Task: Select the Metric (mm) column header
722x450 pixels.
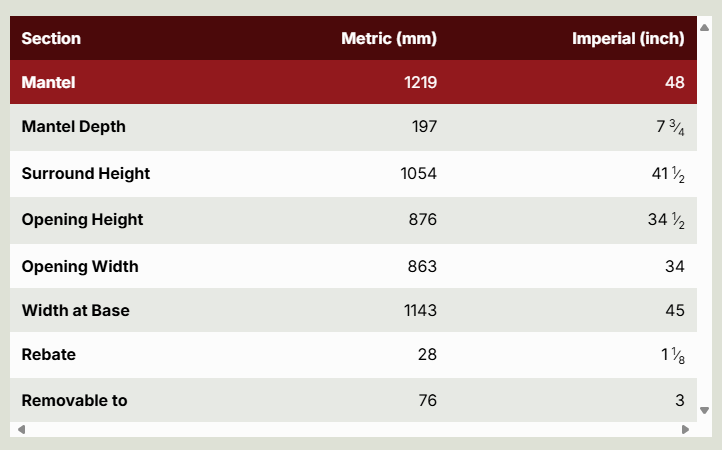Action: point(389,38)
